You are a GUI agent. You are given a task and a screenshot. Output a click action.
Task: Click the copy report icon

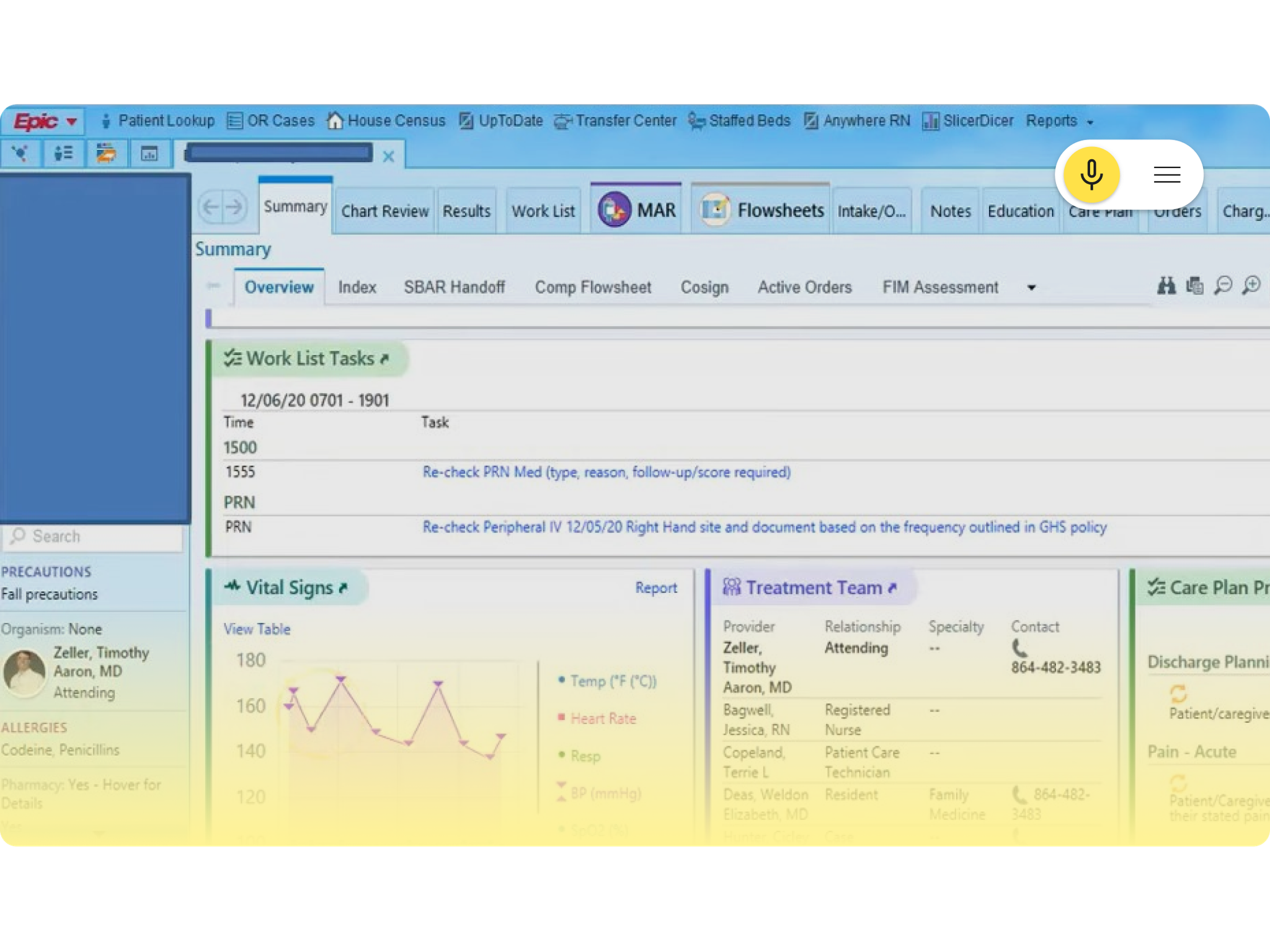click(x=1194, y=286)
